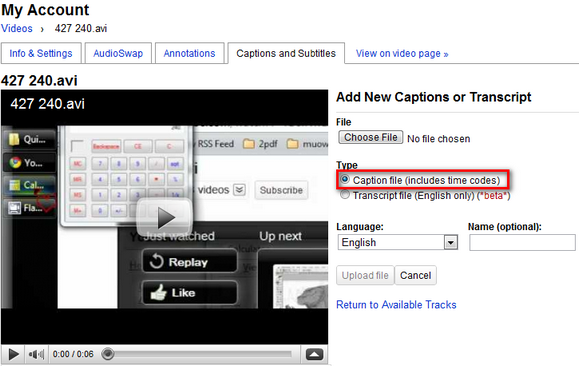This screenshot has height=366, width=579.
Task: Click the Calculator taskbar icon in the video
Action: coord(14,185)
